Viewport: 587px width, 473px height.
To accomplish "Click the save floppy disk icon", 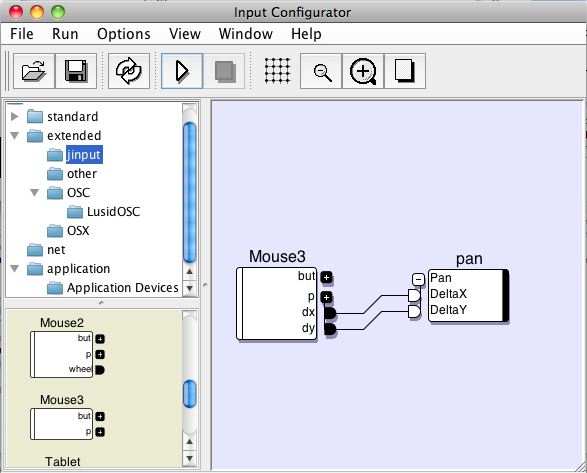I will pyautogui.click(x=76, y=71).
